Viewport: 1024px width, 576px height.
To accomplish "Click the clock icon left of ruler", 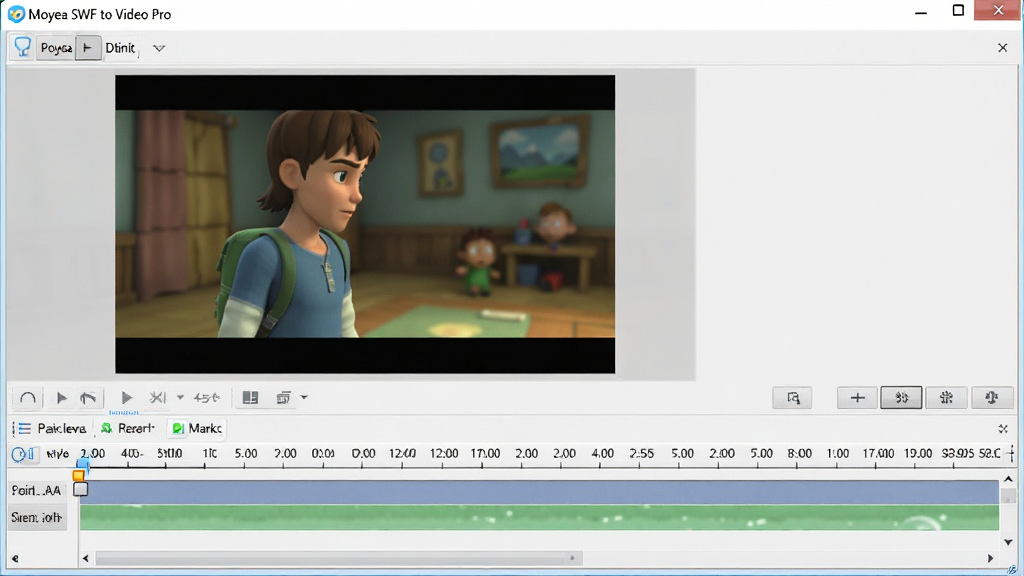I will 18,454.
